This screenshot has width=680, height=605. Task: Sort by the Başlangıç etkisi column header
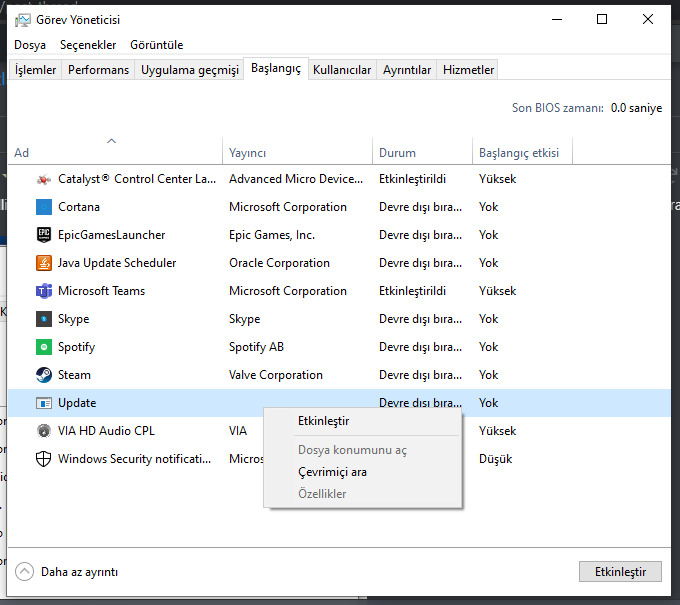point(523,150)
